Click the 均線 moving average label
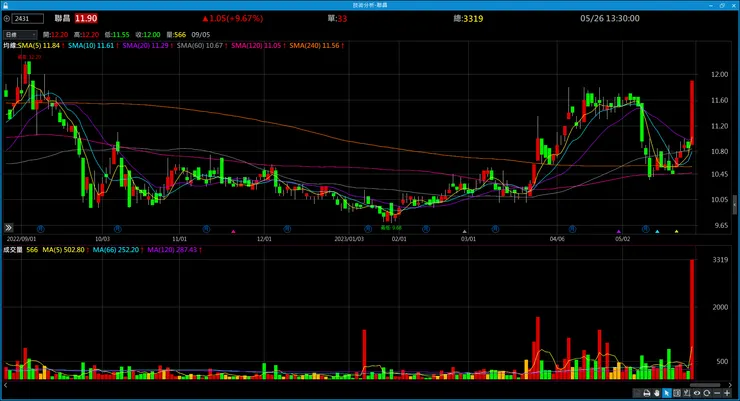 click(x=10, y=46)
